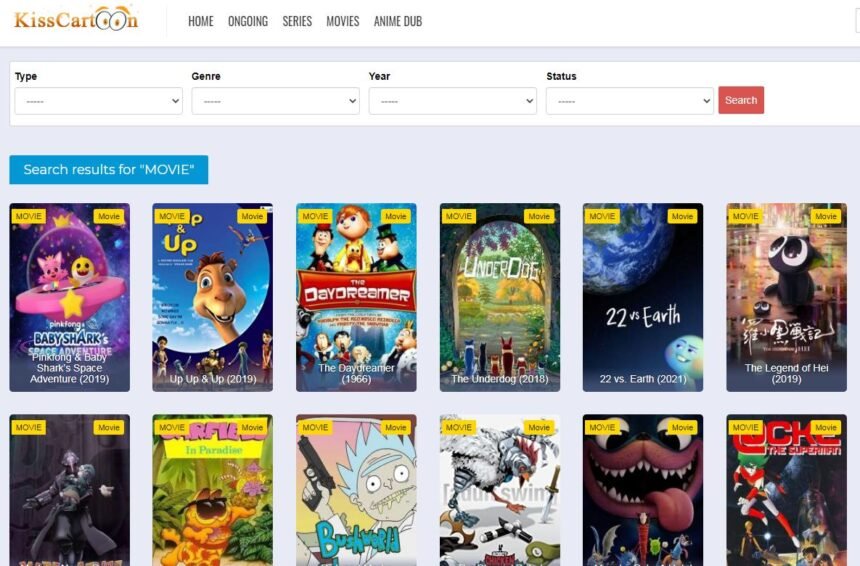Screen dimensions: 860x566
Task: Click Movie tag on Legend of Hei poster
Action: pyautogui.click(x=826, y=216)
